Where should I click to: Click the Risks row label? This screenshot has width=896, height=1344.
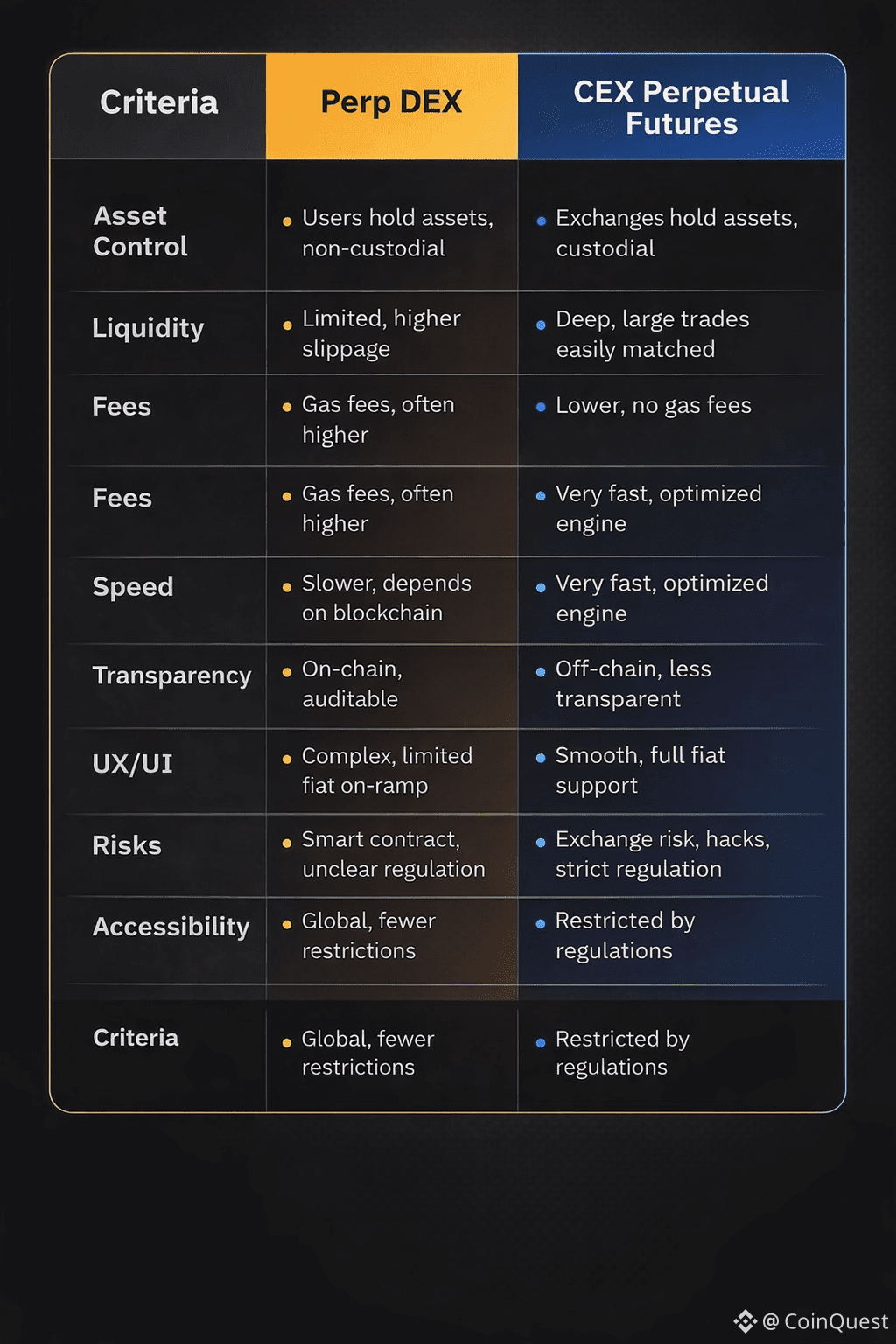click(127, 845)
